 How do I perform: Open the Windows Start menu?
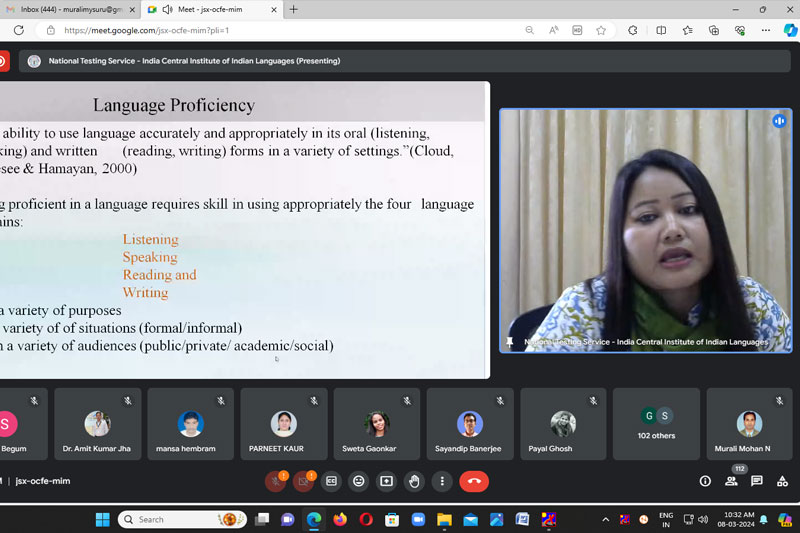pos(103,519)
